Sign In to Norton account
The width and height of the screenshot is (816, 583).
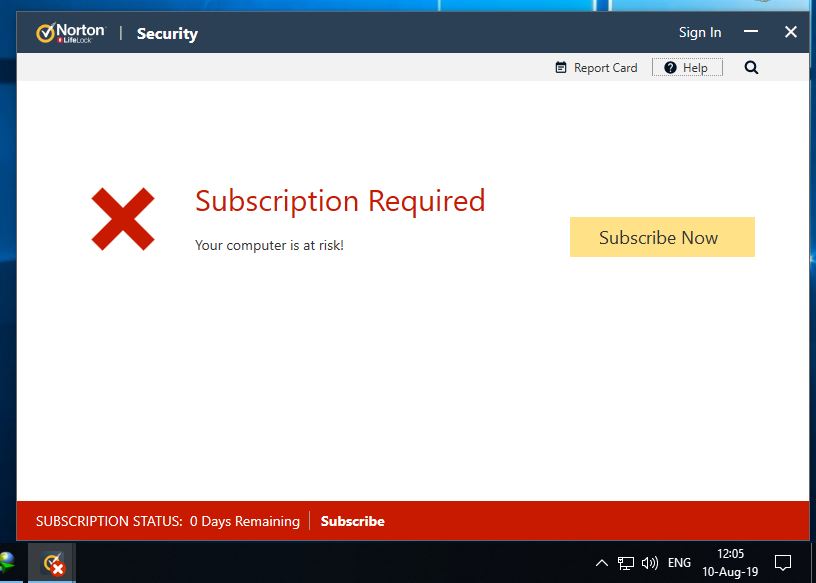(x=699, y=32)
